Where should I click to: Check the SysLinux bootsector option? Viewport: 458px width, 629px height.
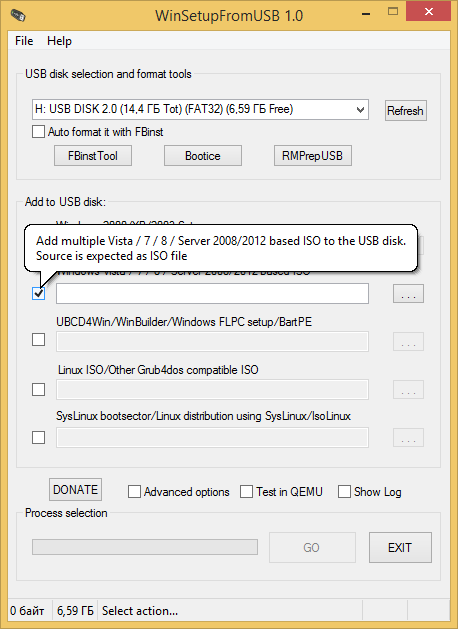39,437
